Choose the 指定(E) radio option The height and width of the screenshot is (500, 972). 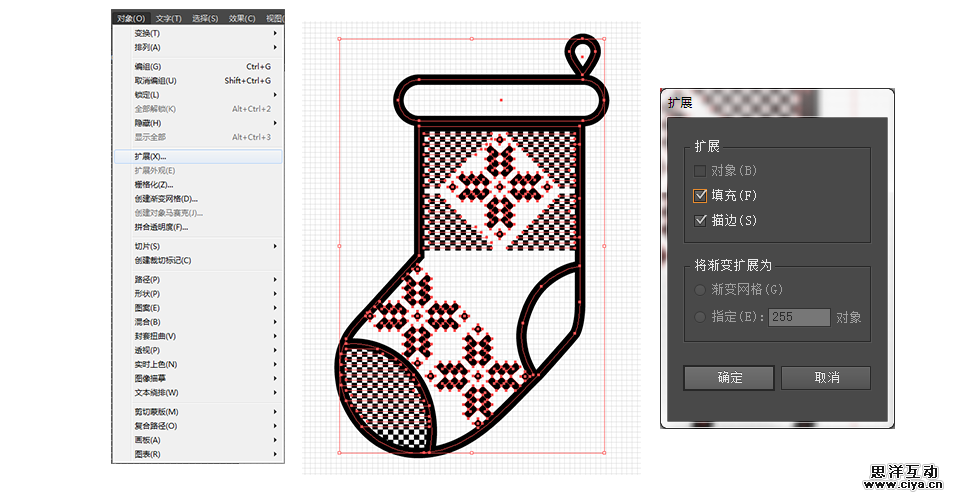click(x=701, y=317)
